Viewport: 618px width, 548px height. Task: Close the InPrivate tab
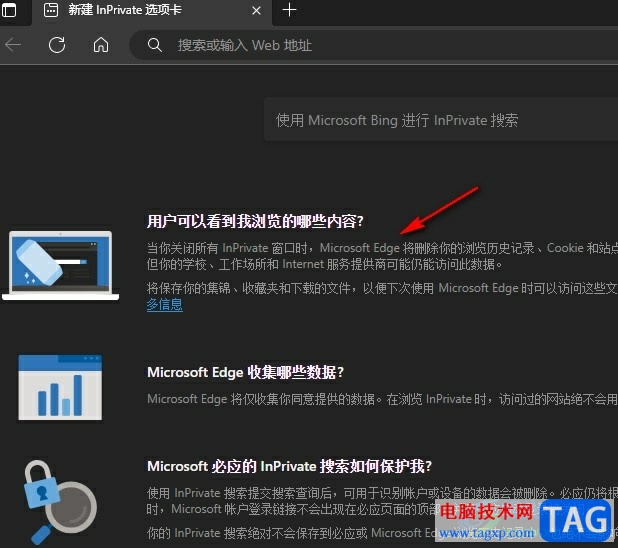tap(256, 11)
